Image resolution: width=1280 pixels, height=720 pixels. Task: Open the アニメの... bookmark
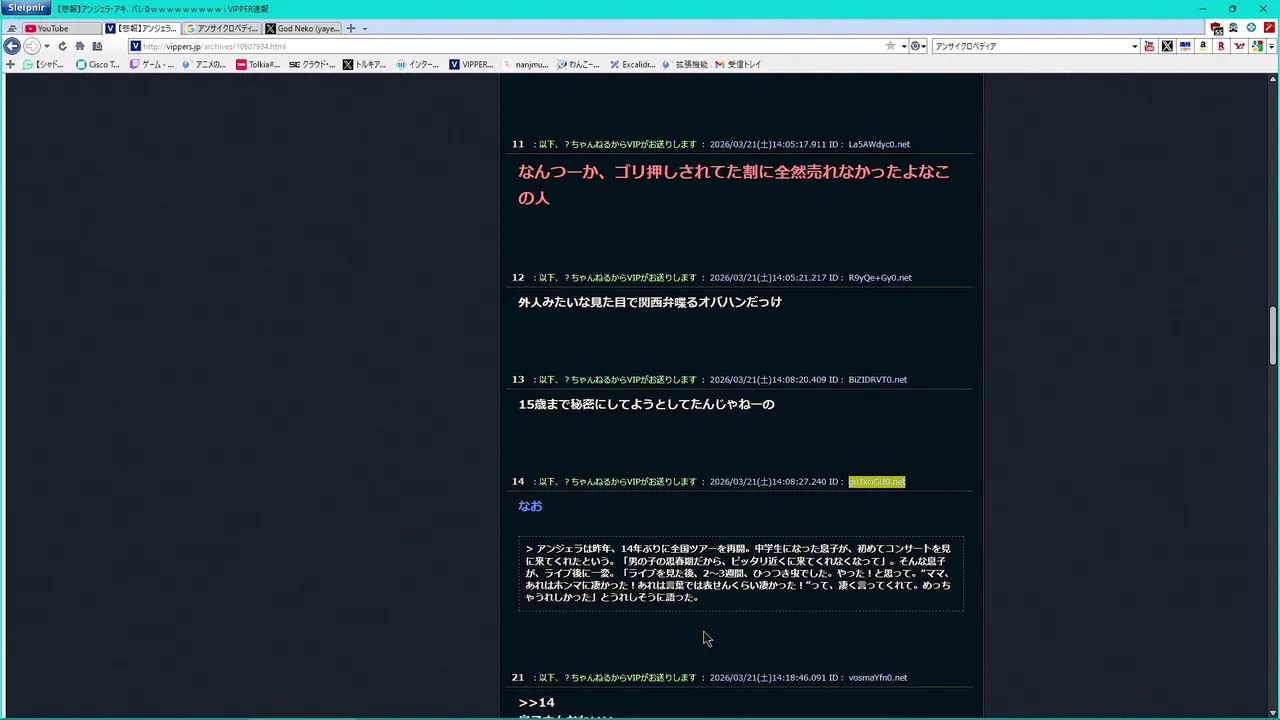point(204,64)
